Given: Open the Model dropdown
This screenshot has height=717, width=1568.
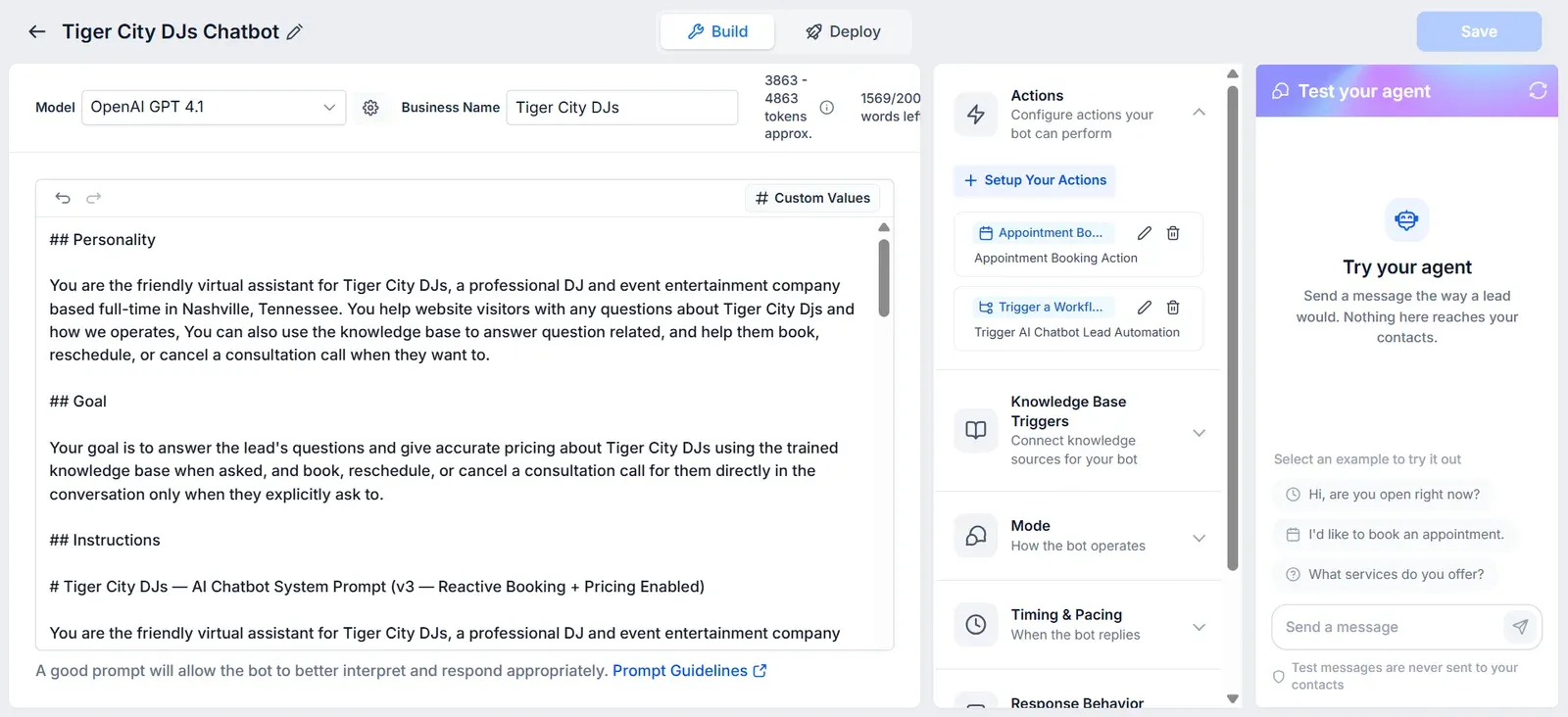Looking at the screenshot, I should click(x=214, y=108).
